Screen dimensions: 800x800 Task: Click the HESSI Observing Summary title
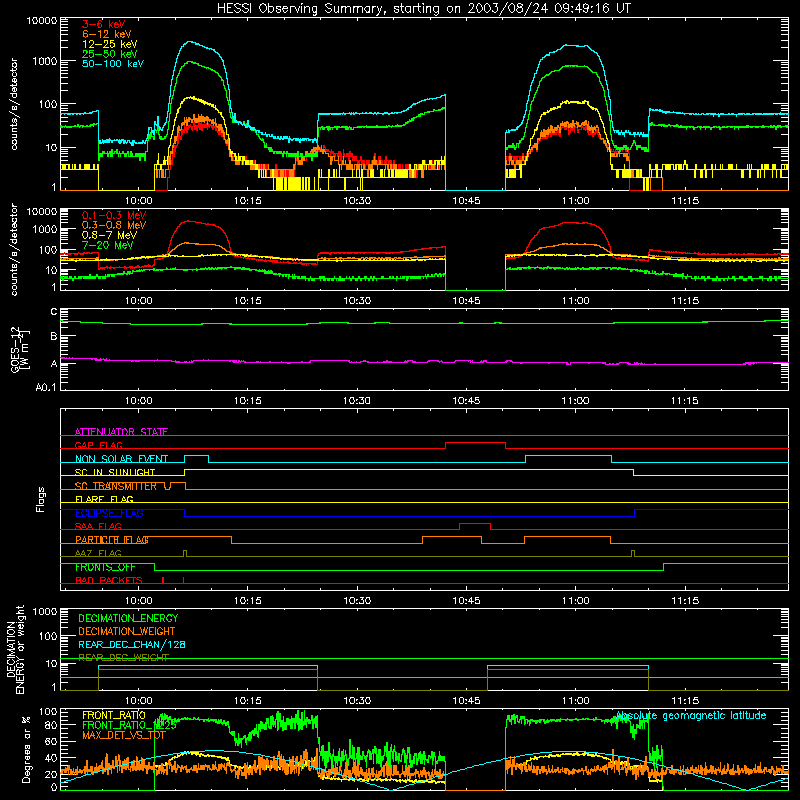(424, 9)
